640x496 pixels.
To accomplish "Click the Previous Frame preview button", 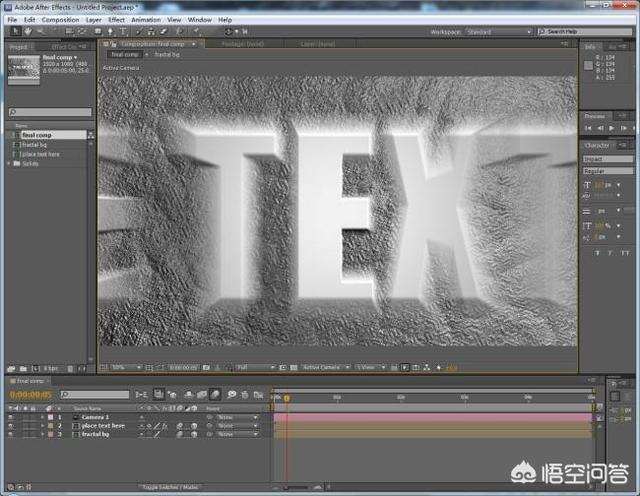I will [x=600, y=128].
